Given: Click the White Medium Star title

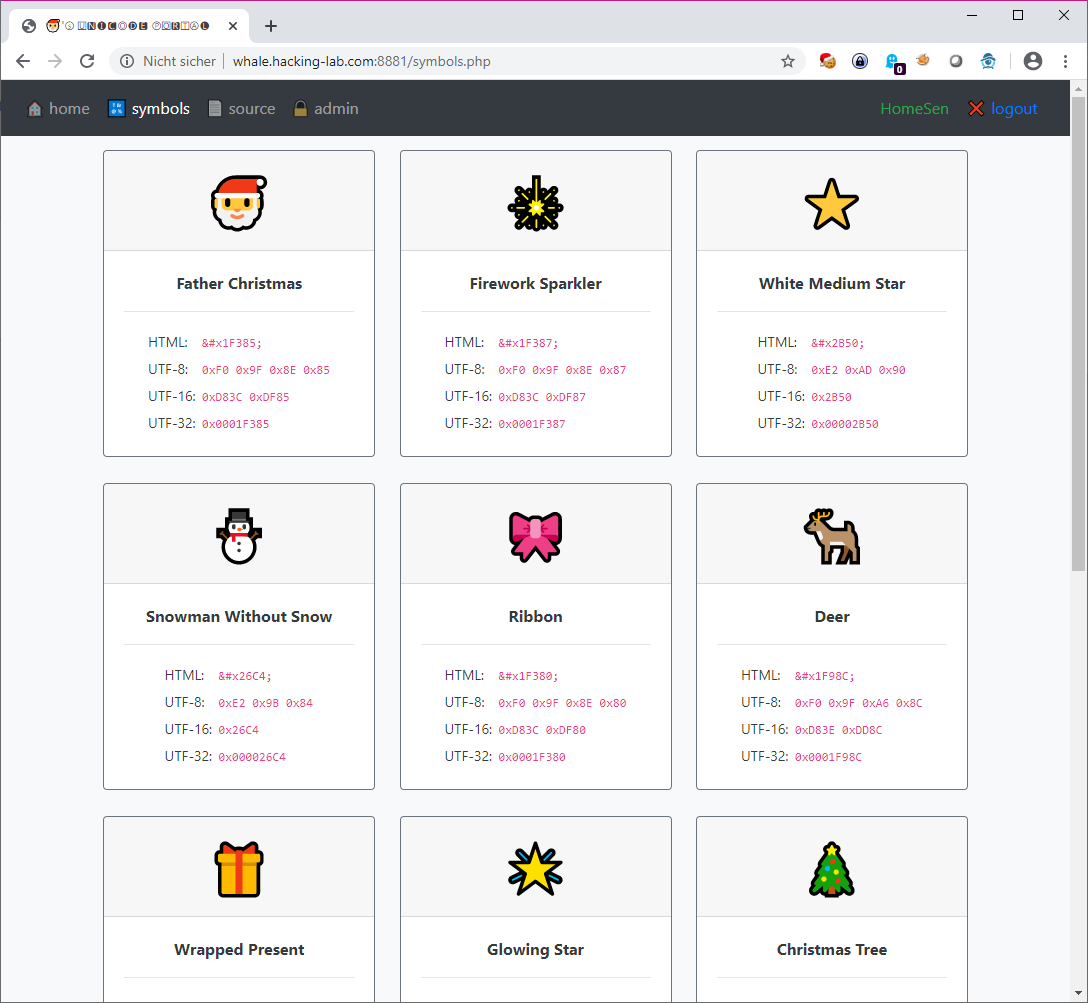Looking at the screenshot, I should point(831,284).
